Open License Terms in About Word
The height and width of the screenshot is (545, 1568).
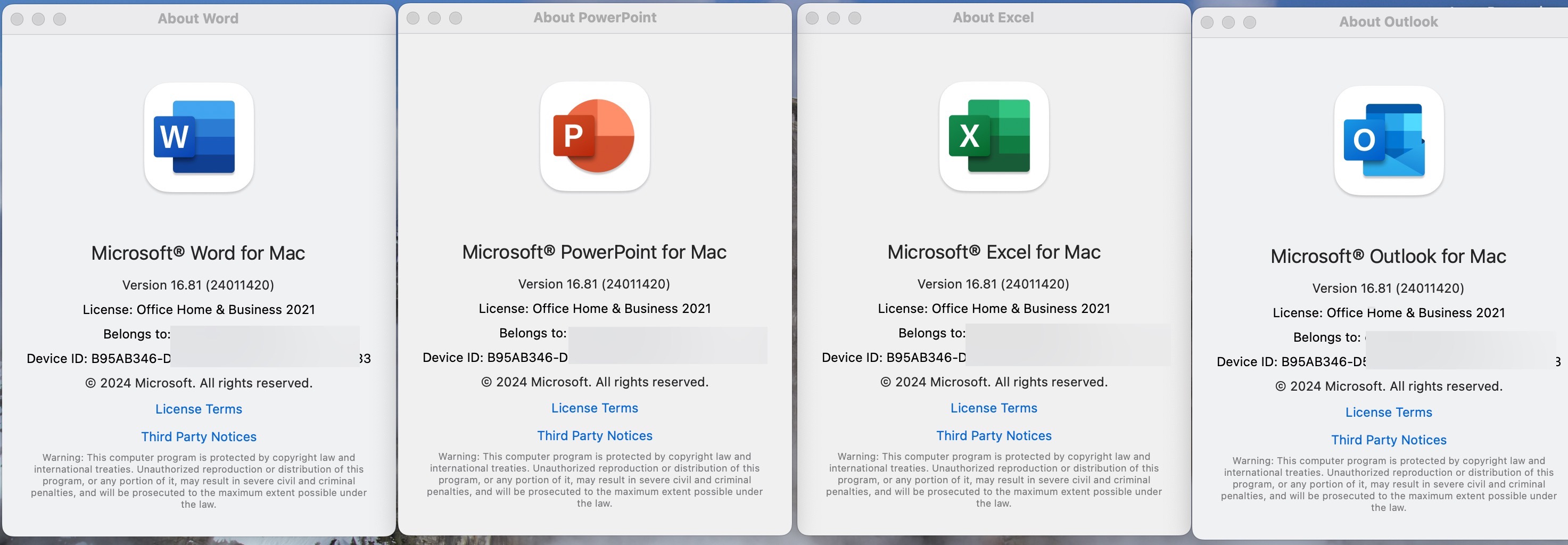click(x=199, y=409)
